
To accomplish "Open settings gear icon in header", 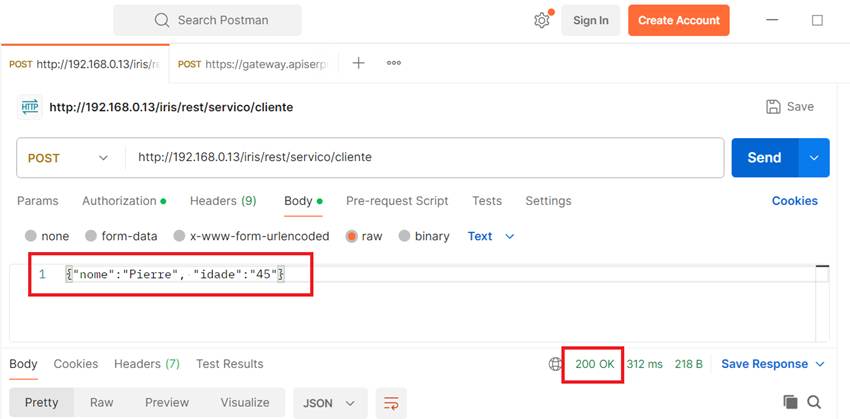I will pyautogui.click(x=541, y=20).
